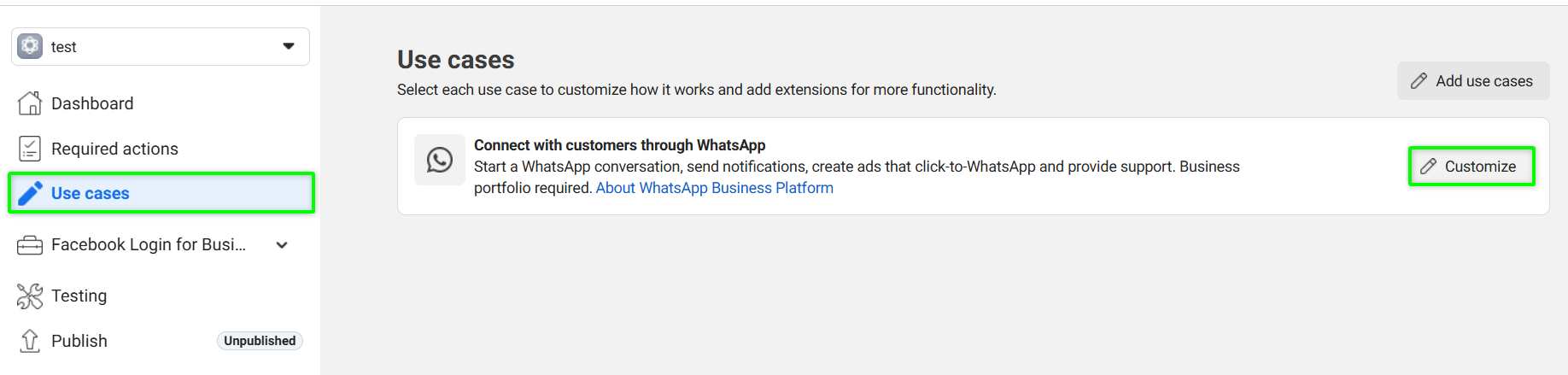Image resolution: width=1568 pixels, height=375 pixels.
Task: Open About WhatsApp Business Platform link
Action: pos(714,188)
